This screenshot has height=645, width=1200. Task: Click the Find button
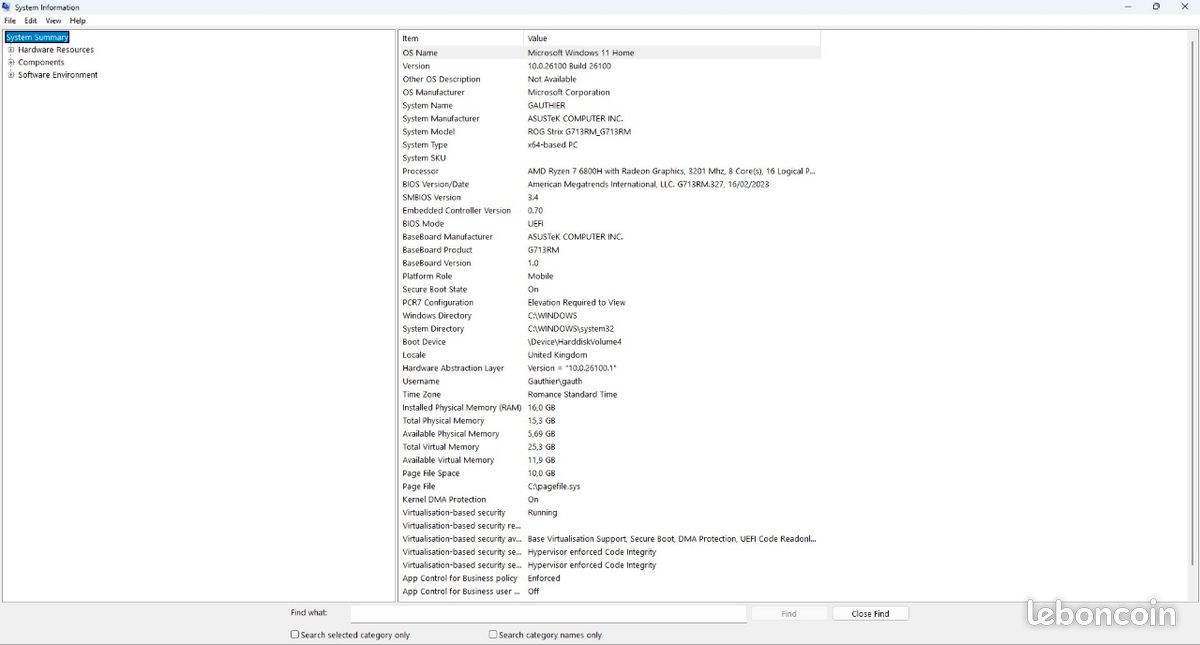coord(789,613)
